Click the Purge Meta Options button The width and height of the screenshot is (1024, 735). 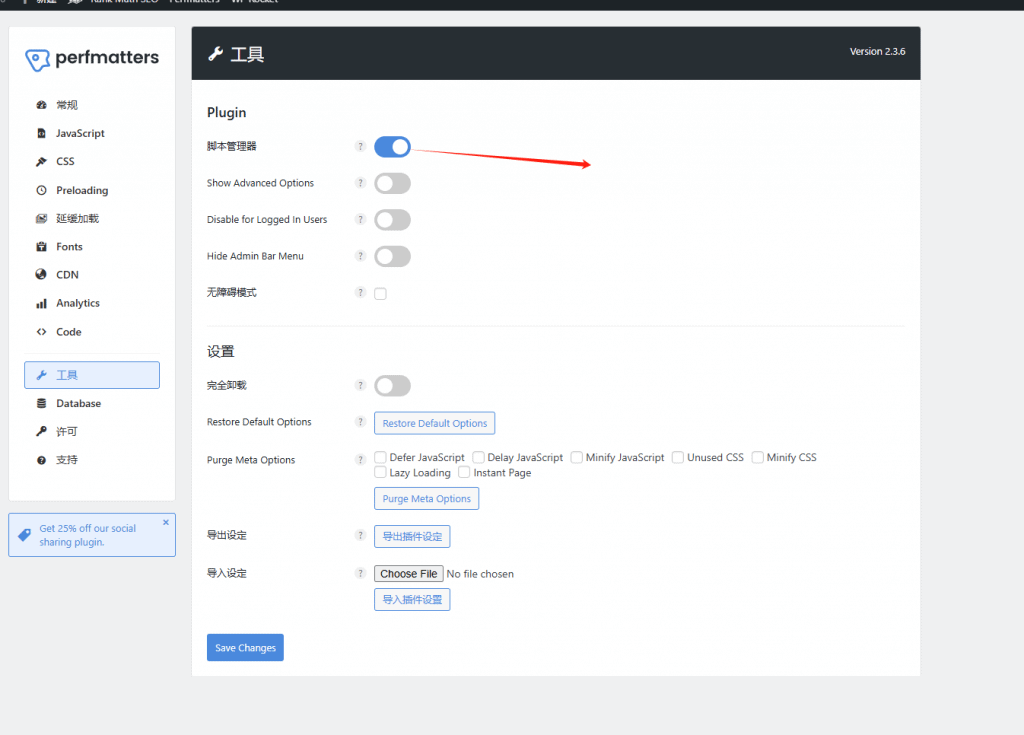click(426, 498)
